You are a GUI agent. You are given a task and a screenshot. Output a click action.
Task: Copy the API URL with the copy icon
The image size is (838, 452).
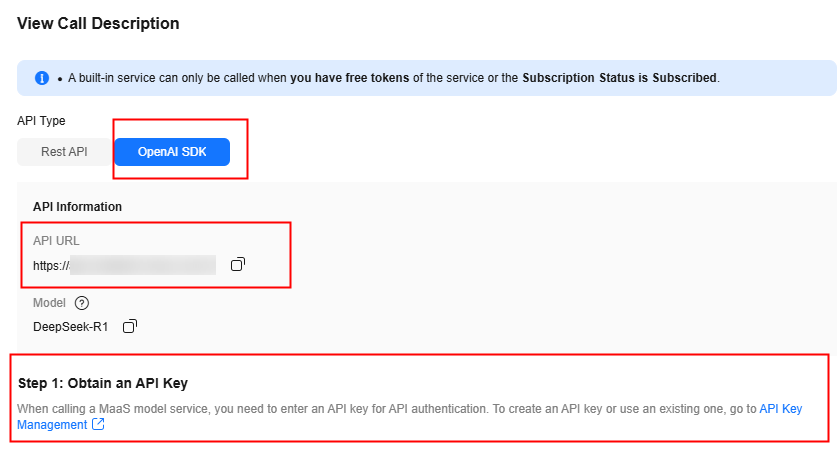pyautogui.click(x=238, y=264)
